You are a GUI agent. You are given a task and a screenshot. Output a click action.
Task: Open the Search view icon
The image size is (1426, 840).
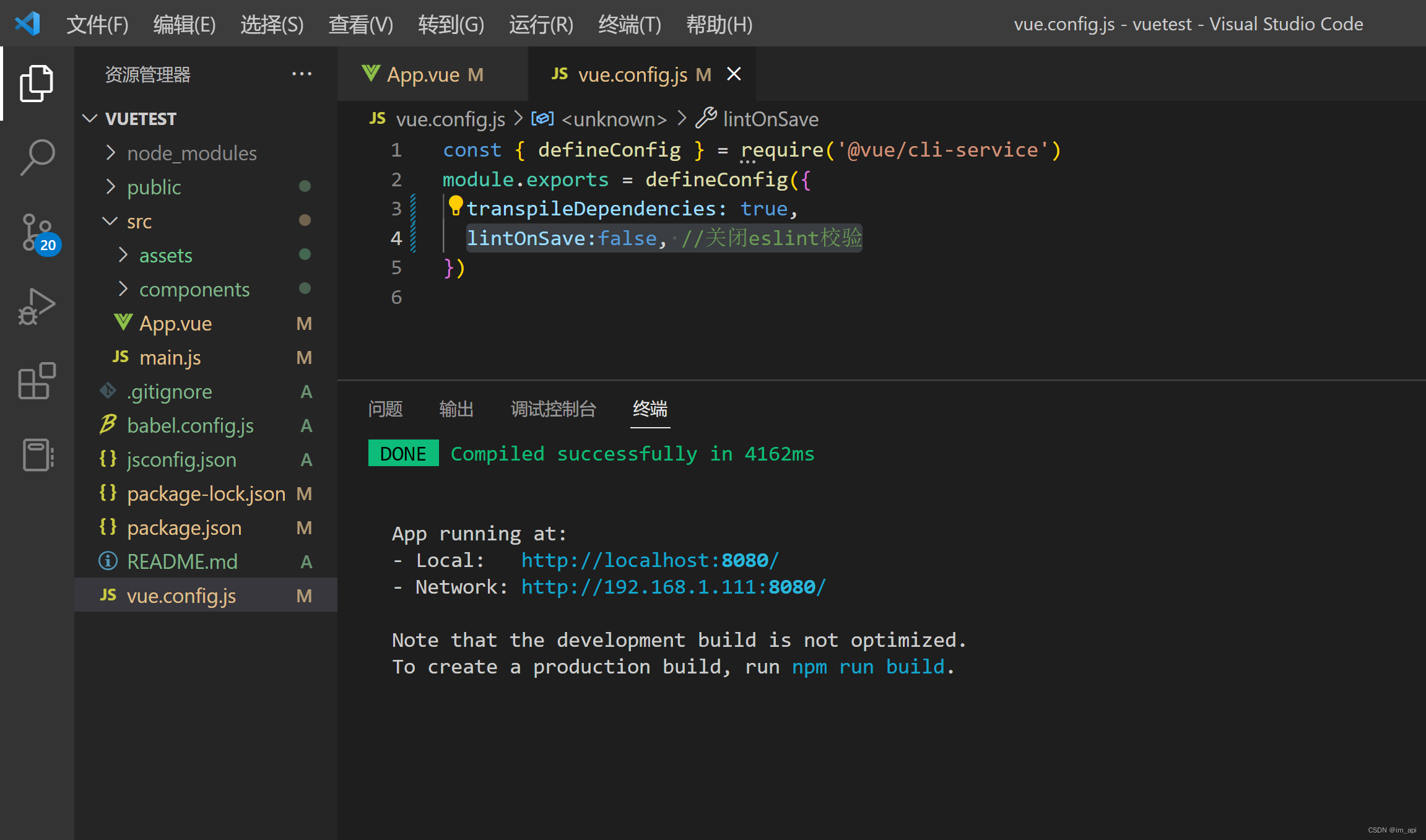coord(37,157)
